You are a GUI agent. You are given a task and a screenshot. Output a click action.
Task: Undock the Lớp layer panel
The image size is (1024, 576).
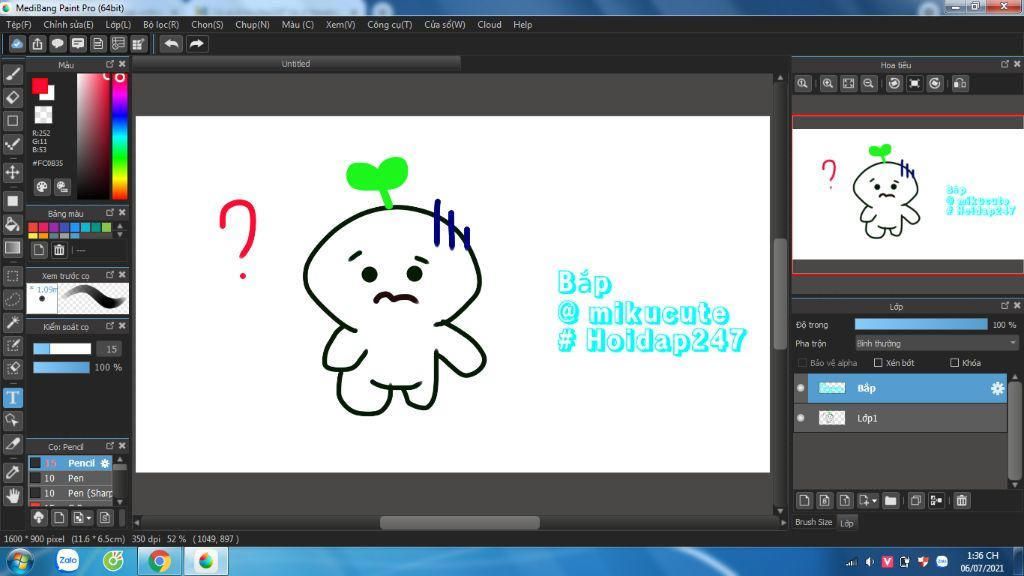tap(1004, 306)
